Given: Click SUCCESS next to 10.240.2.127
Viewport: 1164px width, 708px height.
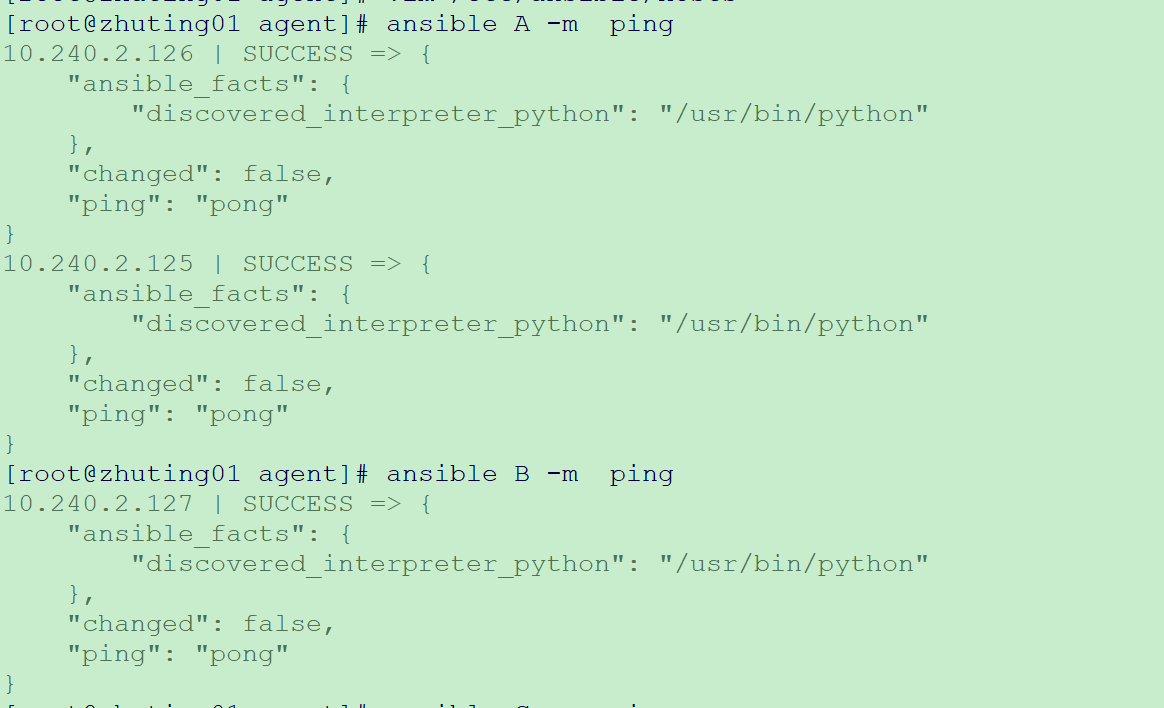Looking at the screenshot, I should 298,504.
